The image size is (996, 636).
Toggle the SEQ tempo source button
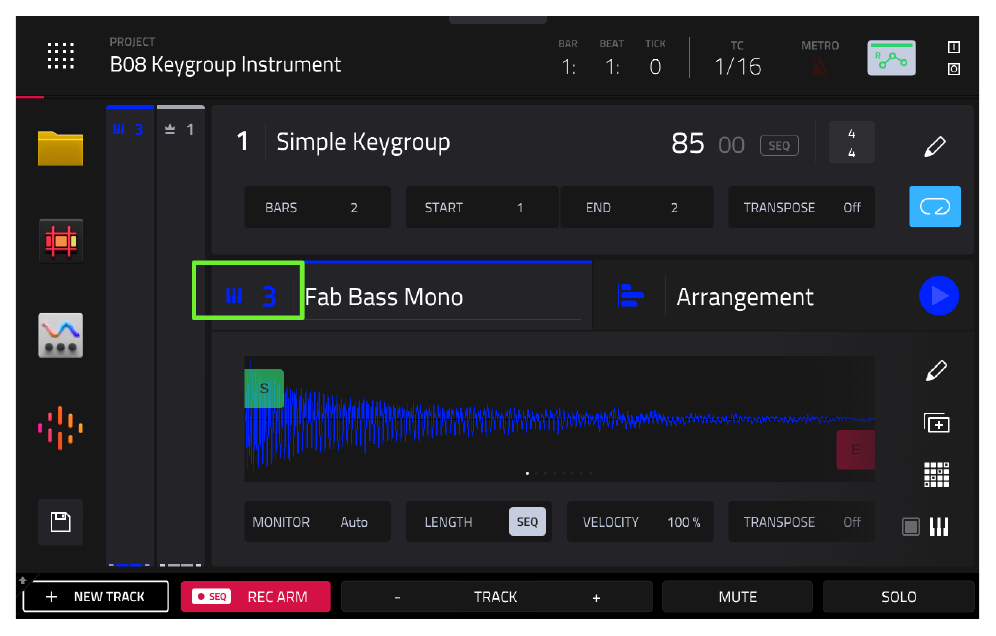779,145
